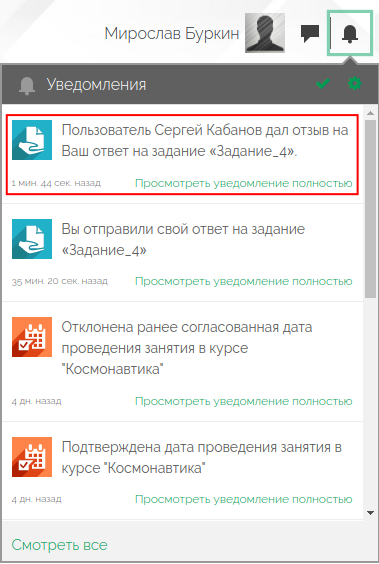Screen dimensions: 379x564
Task: Click the calendar icon of the 'Отклонена ранее согласованная дата' notification
Action: pyautogui.click(x=32, y=337)
